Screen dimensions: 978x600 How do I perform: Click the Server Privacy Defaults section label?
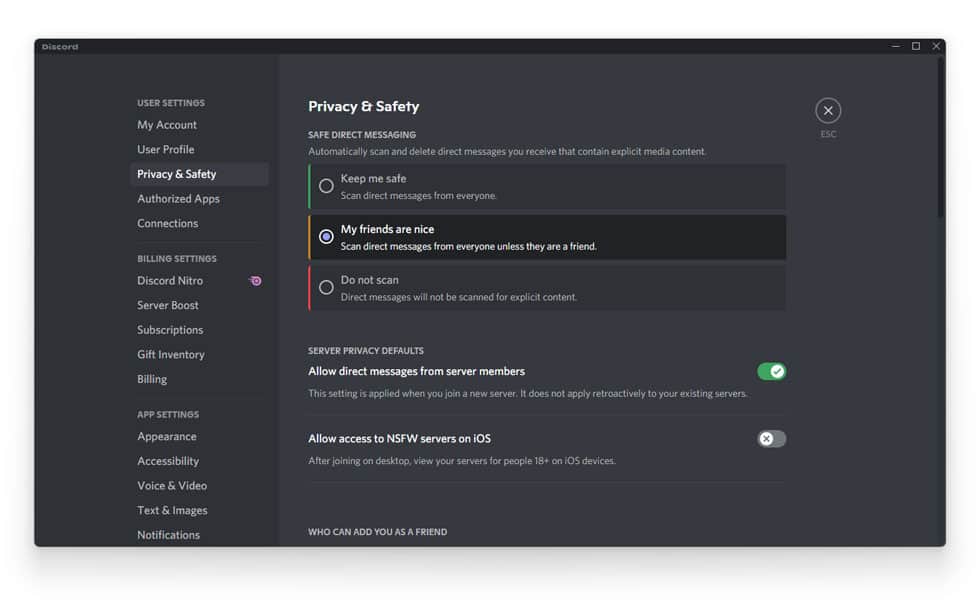(366, 351)
